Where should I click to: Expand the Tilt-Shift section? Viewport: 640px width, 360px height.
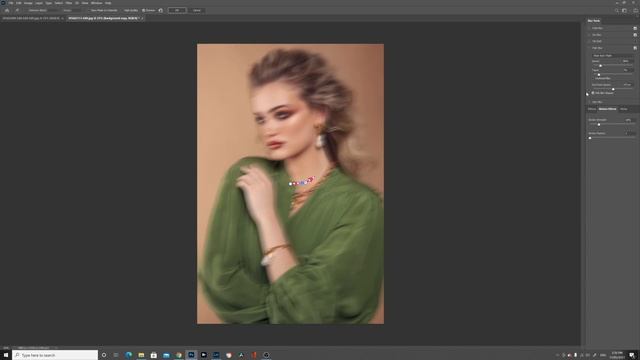pos(589,41)
